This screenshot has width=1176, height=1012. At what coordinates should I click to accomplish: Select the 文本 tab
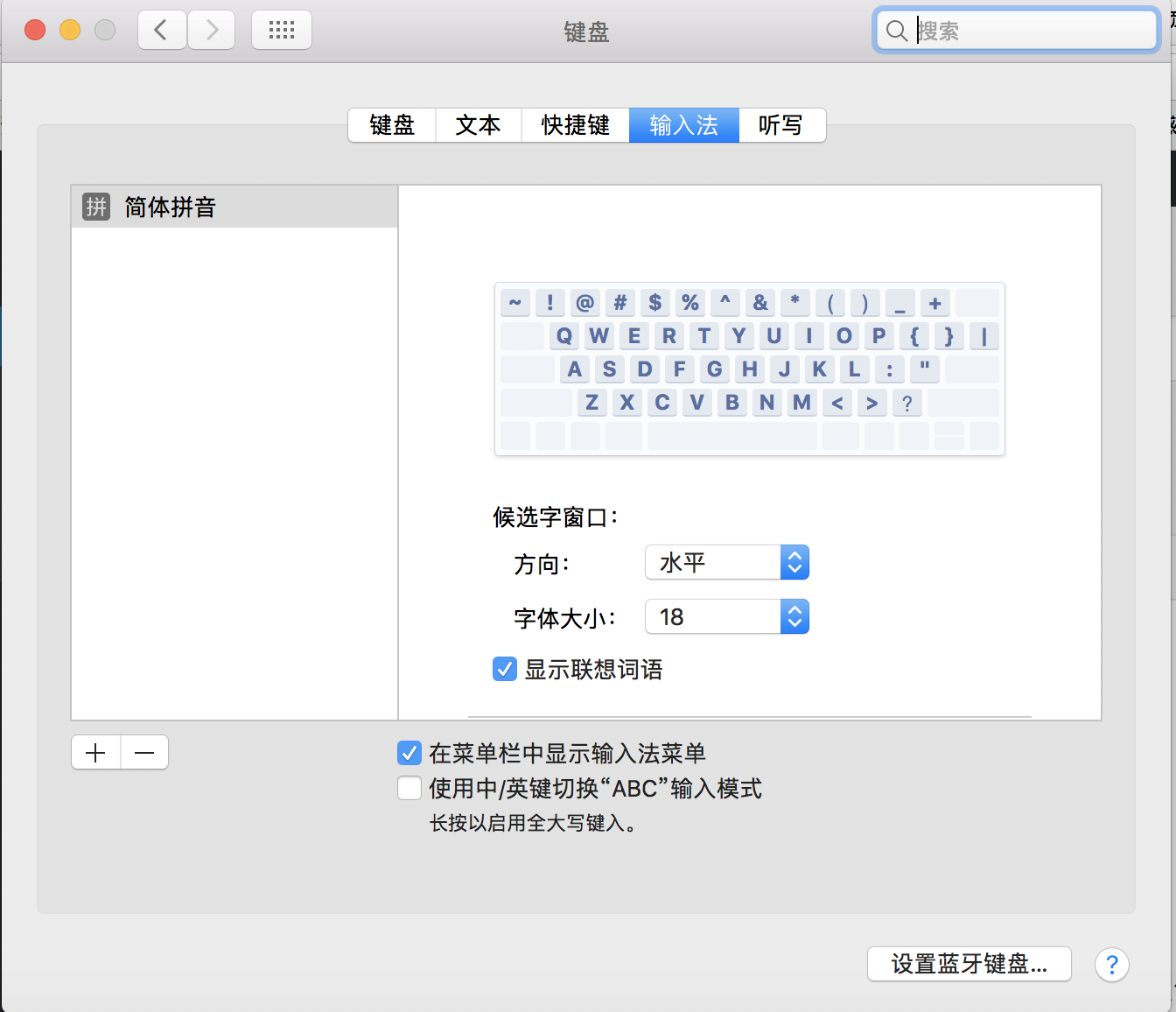point(478,125)
